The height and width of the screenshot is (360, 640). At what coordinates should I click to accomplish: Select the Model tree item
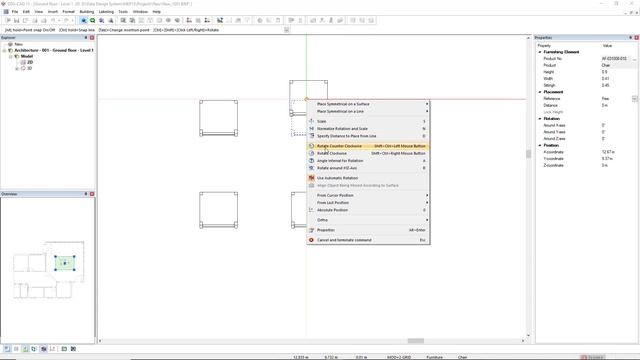coord(27,56)
